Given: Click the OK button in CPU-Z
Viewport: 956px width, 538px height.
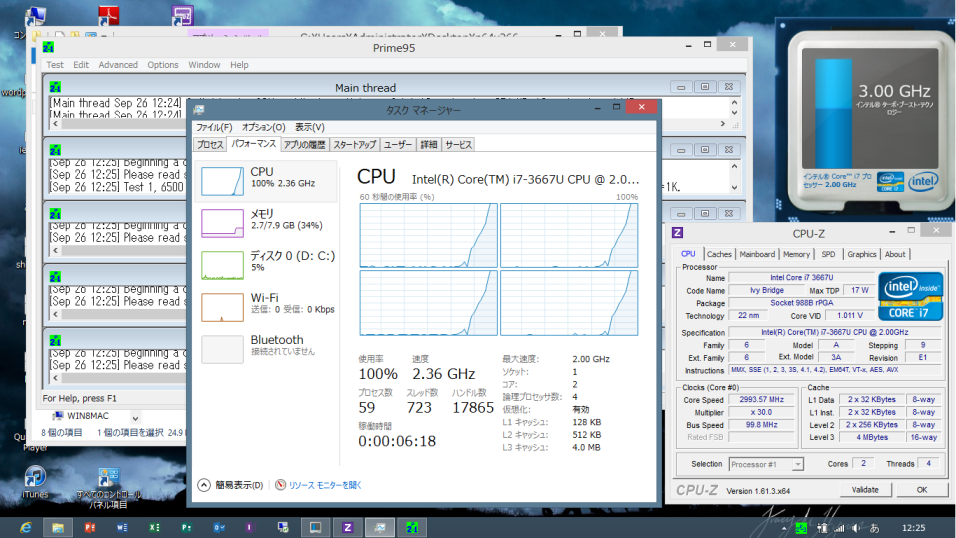Looking at the screenshot, I should [x=922, y=490].
